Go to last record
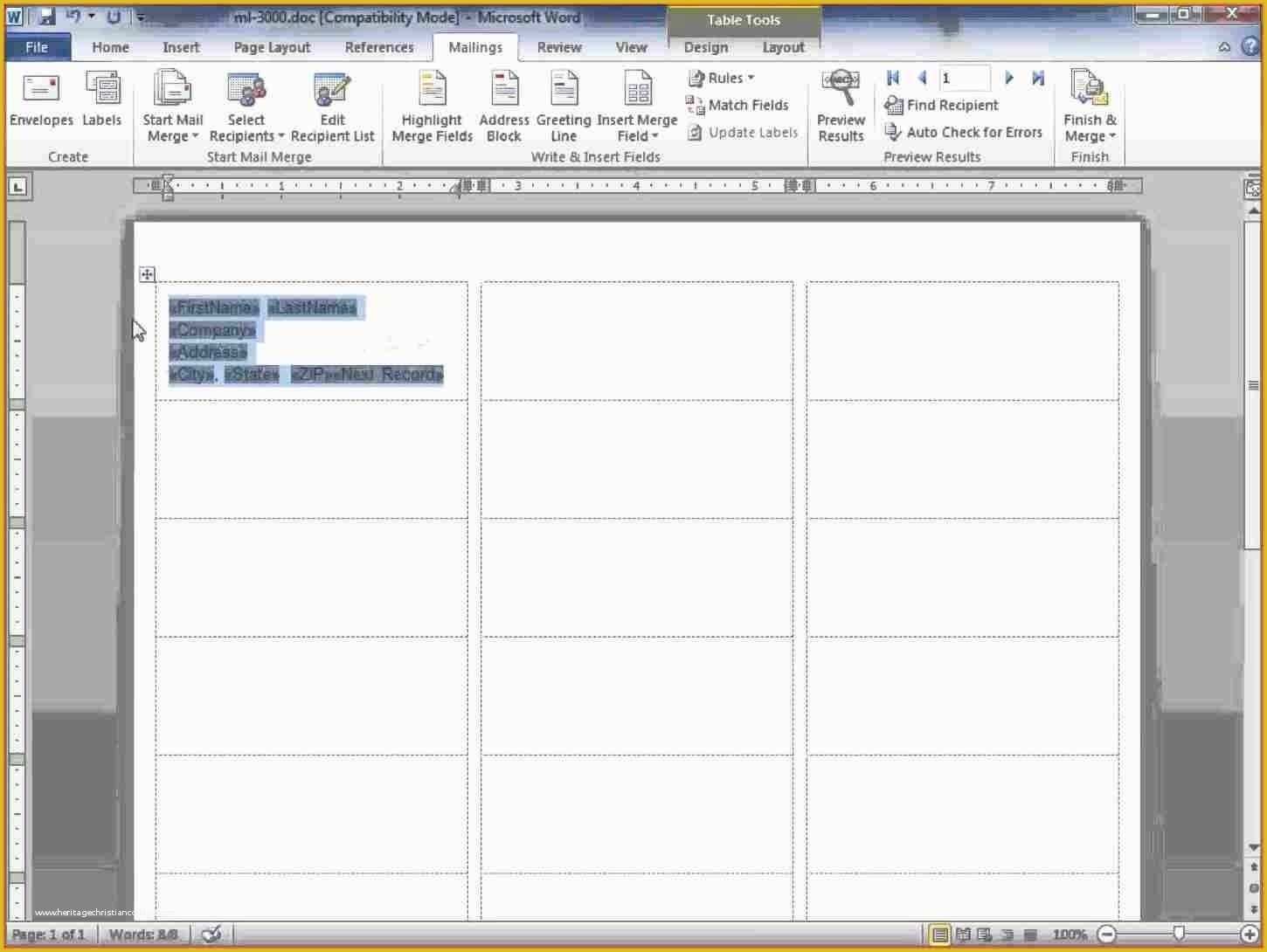Screen dimensions: 1267x952 [1038, 78]
